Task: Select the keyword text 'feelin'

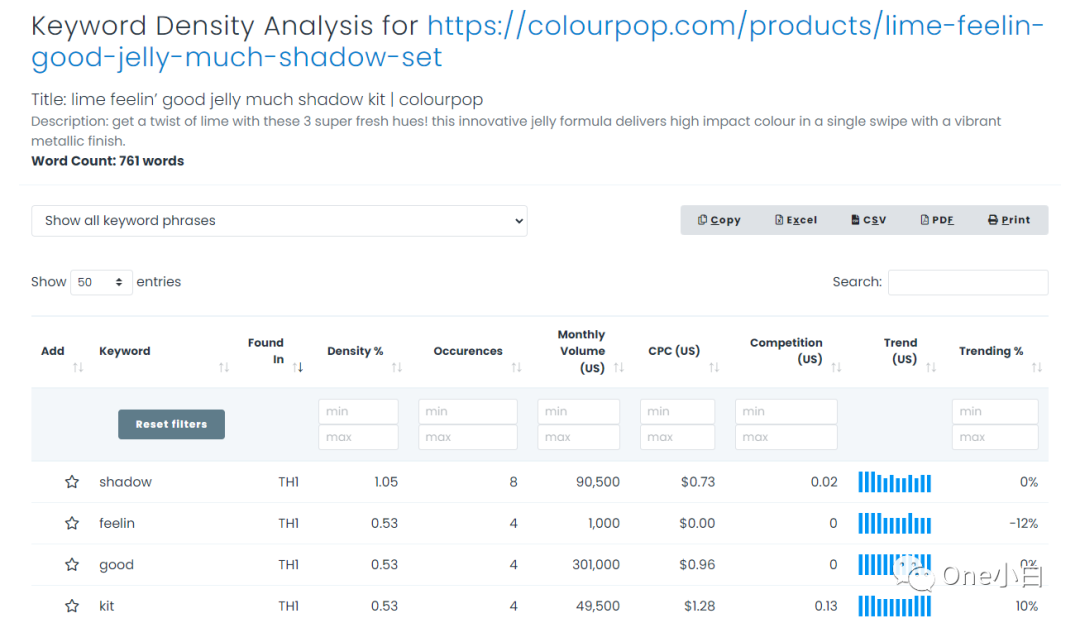Action: click(117, 523)
